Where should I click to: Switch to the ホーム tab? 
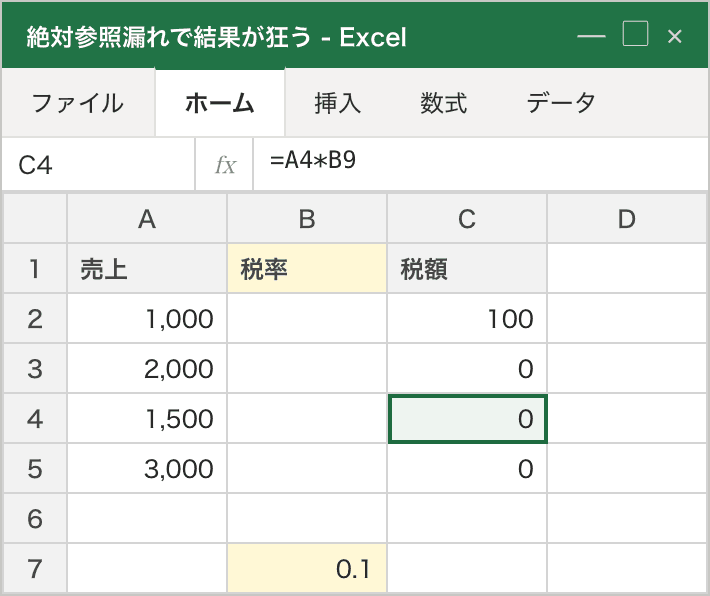(220, 103)
